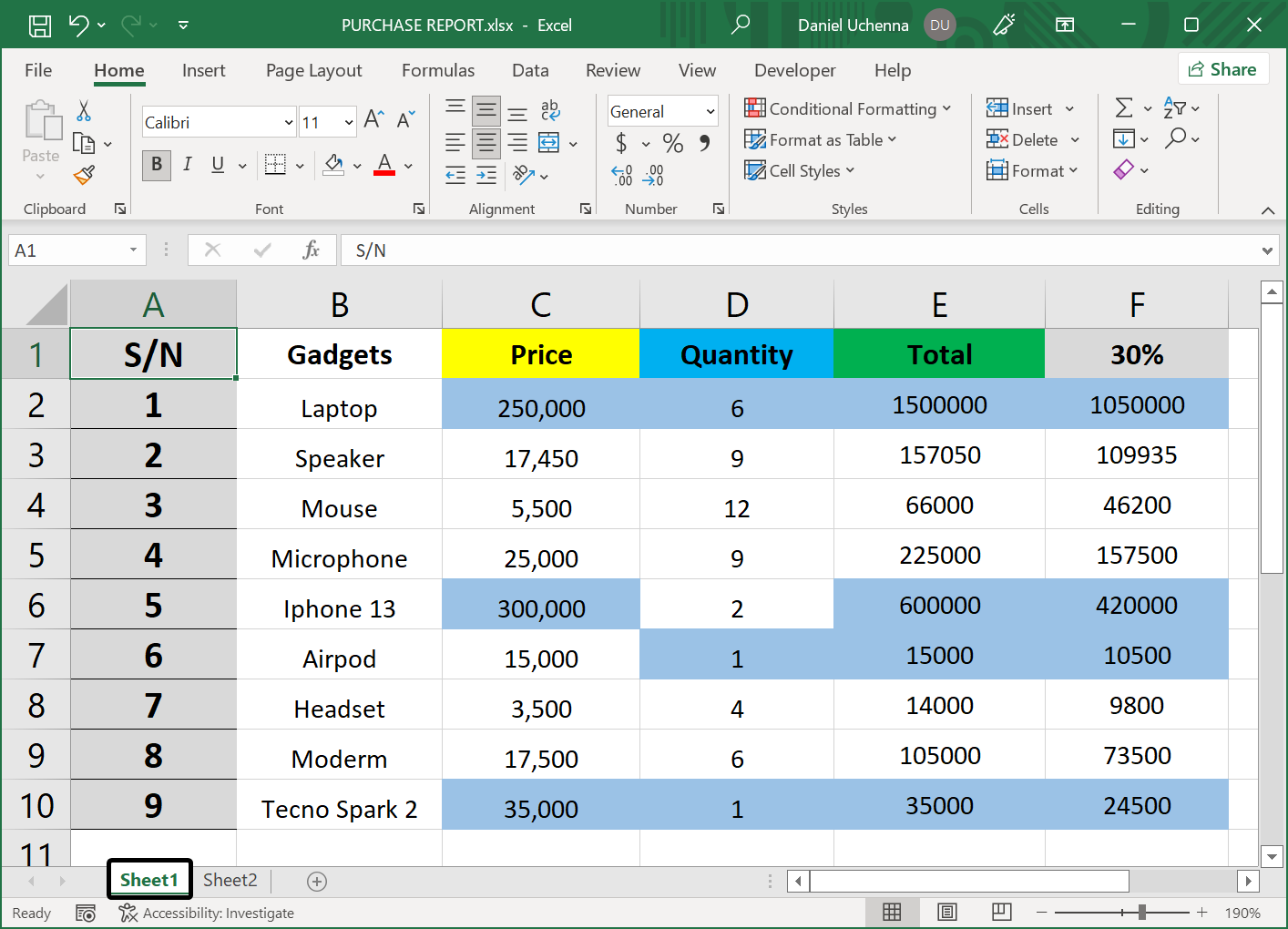Select the Format Painter icon
The width and height of the screenshot is (1288, 929).
click(x=85, y=174)
